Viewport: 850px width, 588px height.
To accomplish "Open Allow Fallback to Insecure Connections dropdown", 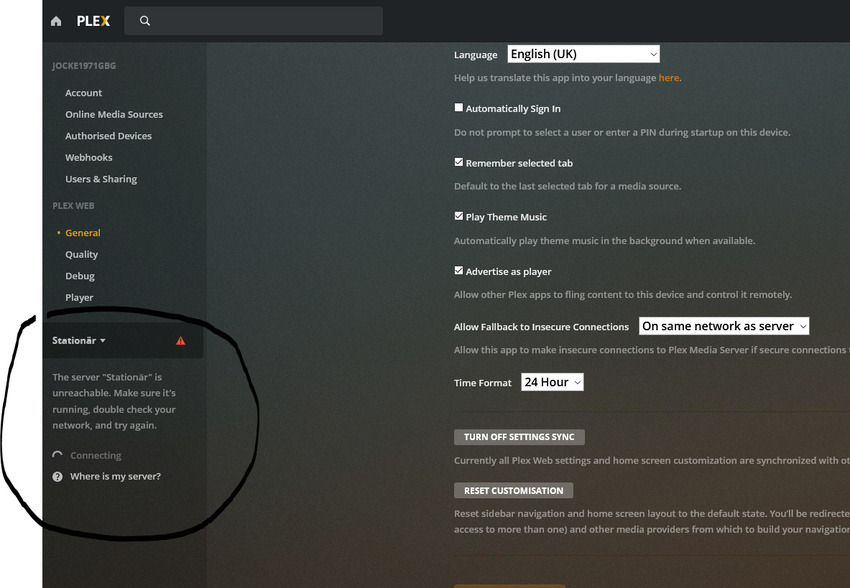I will 724,326.
